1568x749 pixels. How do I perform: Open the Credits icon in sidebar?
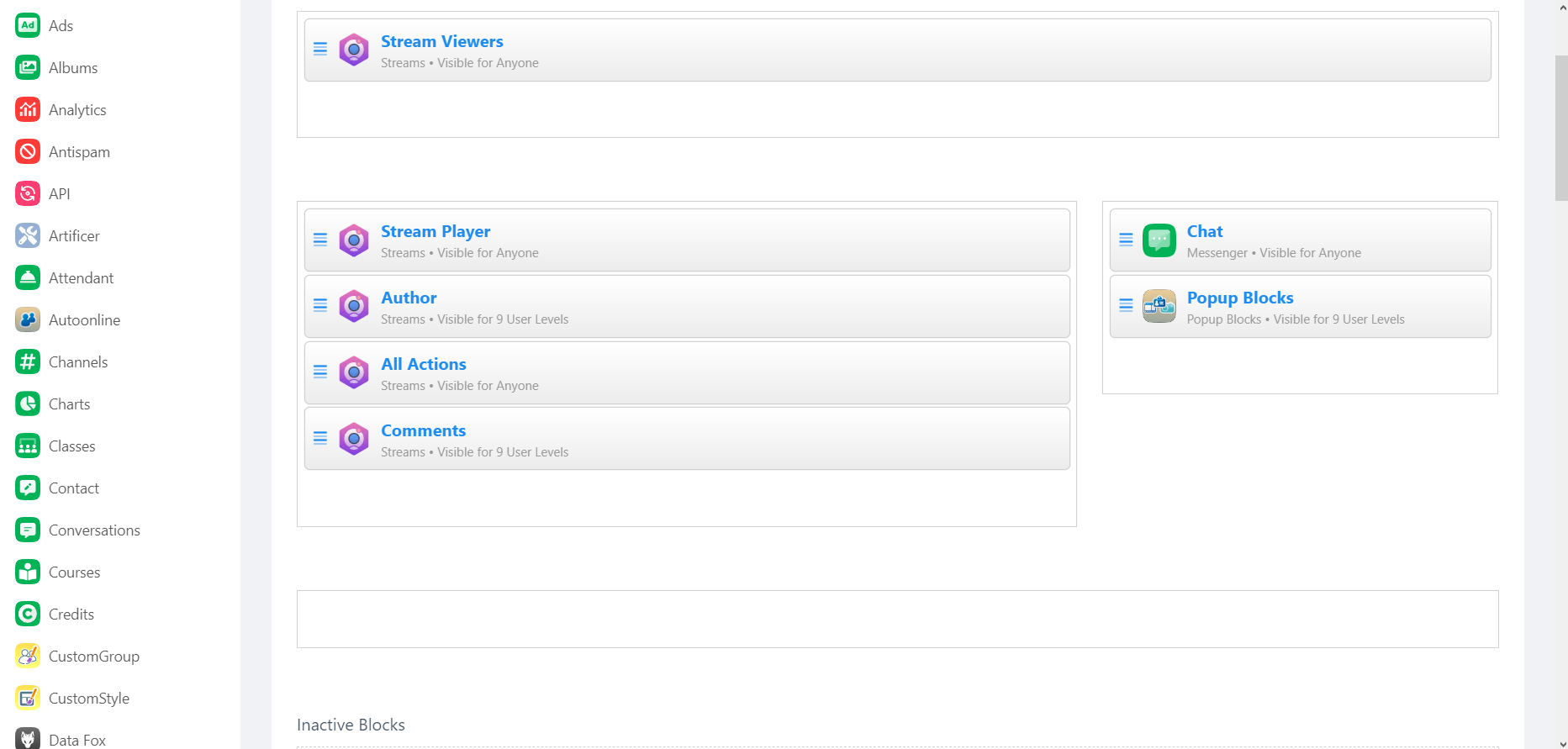[28, 614]
